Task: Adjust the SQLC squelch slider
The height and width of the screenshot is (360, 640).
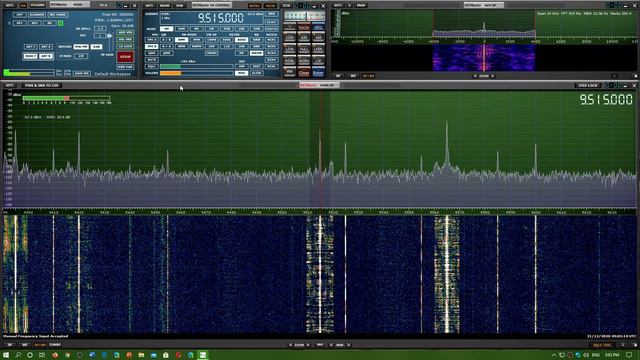Action: point(197,67)
